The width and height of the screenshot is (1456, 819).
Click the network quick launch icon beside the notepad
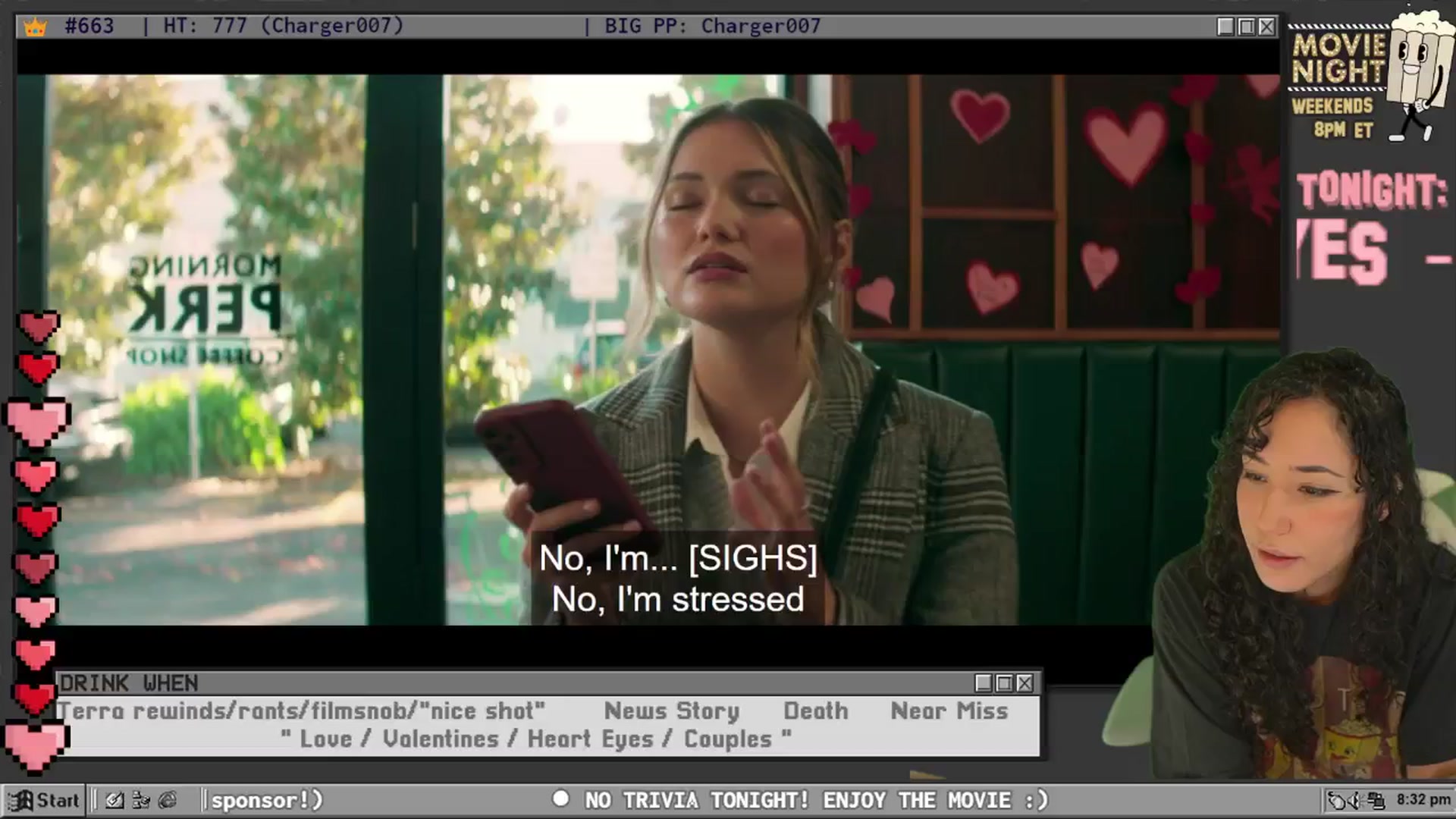coord(141,800)
